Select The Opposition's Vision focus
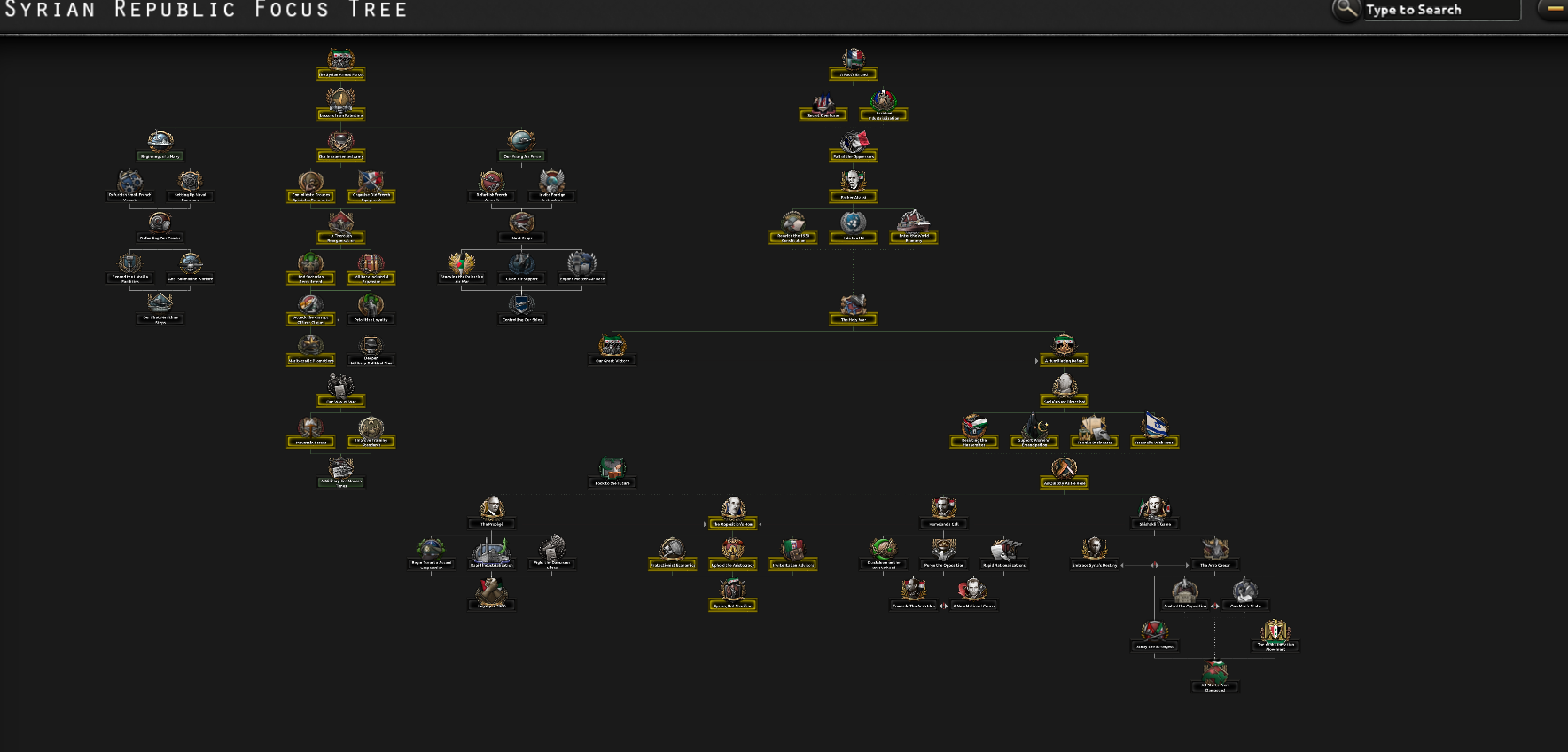This screenshot has width=1568, height=752. (x=732, y=513)
